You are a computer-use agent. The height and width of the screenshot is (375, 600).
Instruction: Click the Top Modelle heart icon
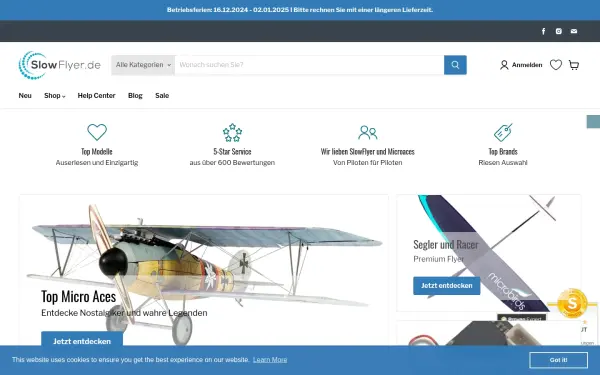point(97,132)
